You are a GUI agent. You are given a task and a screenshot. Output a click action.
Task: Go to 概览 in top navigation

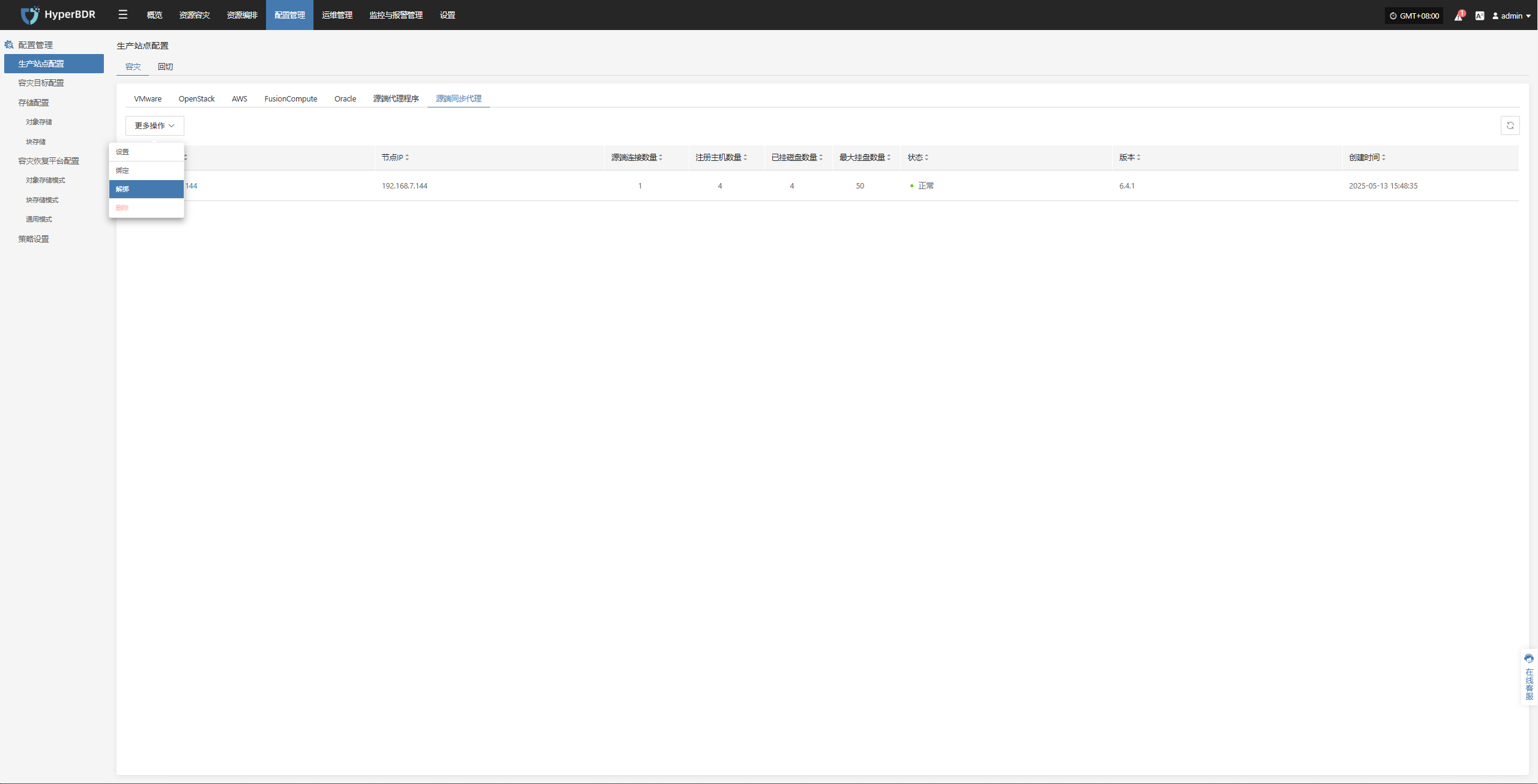(x=154, y=15)
